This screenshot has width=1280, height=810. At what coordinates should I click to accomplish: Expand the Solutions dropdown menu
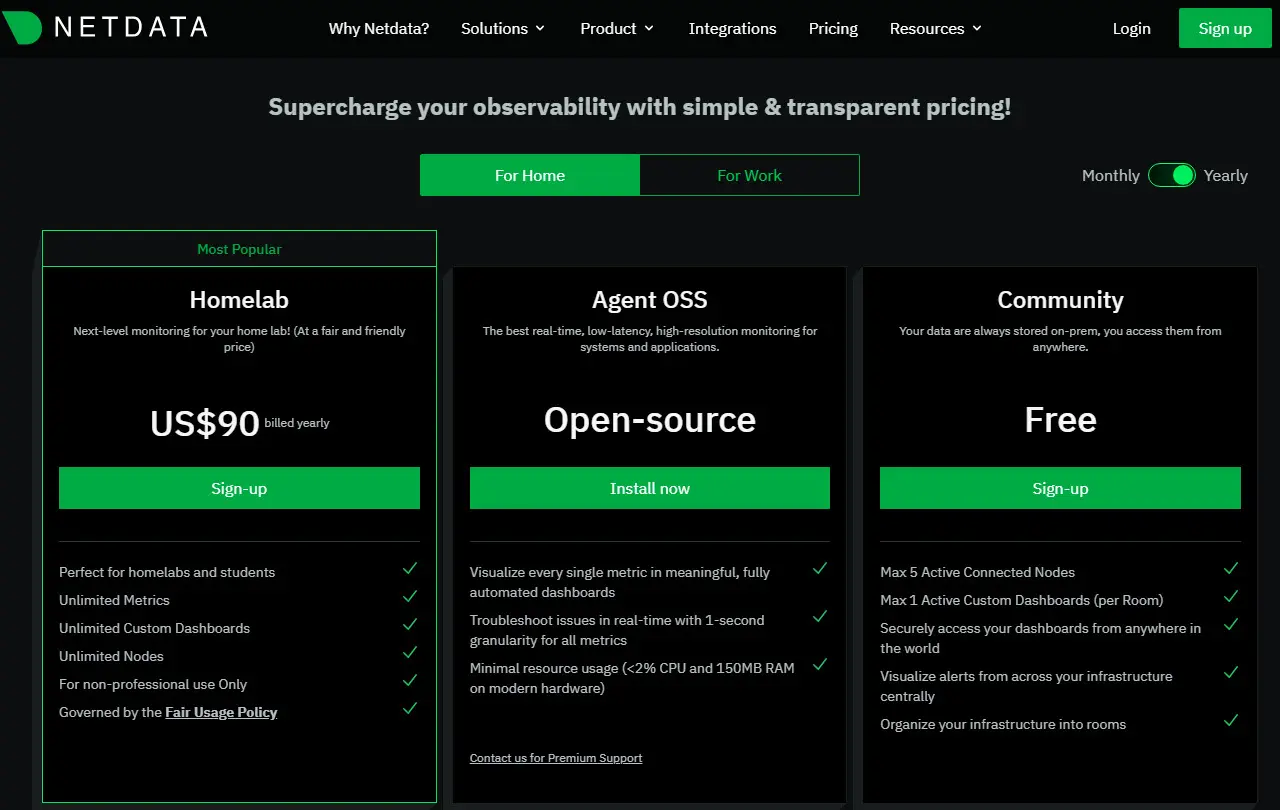[503, 29]
